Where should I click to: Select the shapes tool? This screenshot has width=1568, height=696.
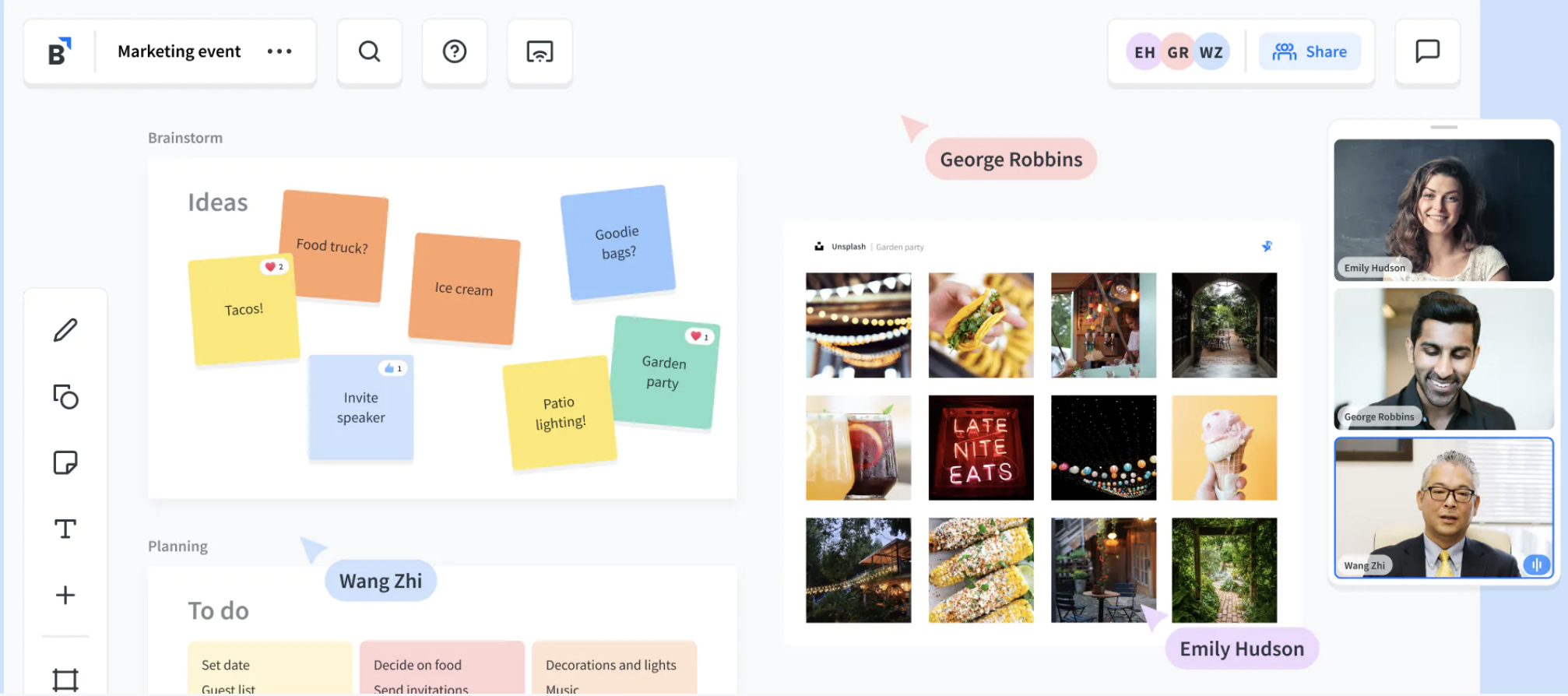(x=65, y=396)
